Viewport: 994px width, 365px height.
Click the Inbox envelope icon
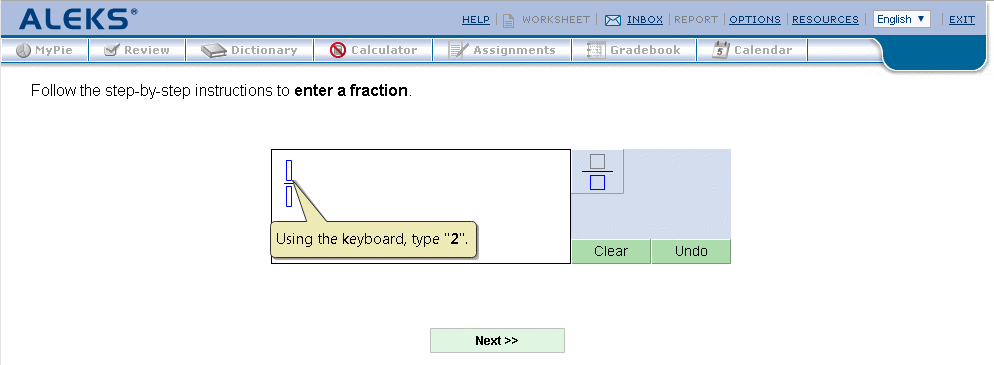coord(612,20)
